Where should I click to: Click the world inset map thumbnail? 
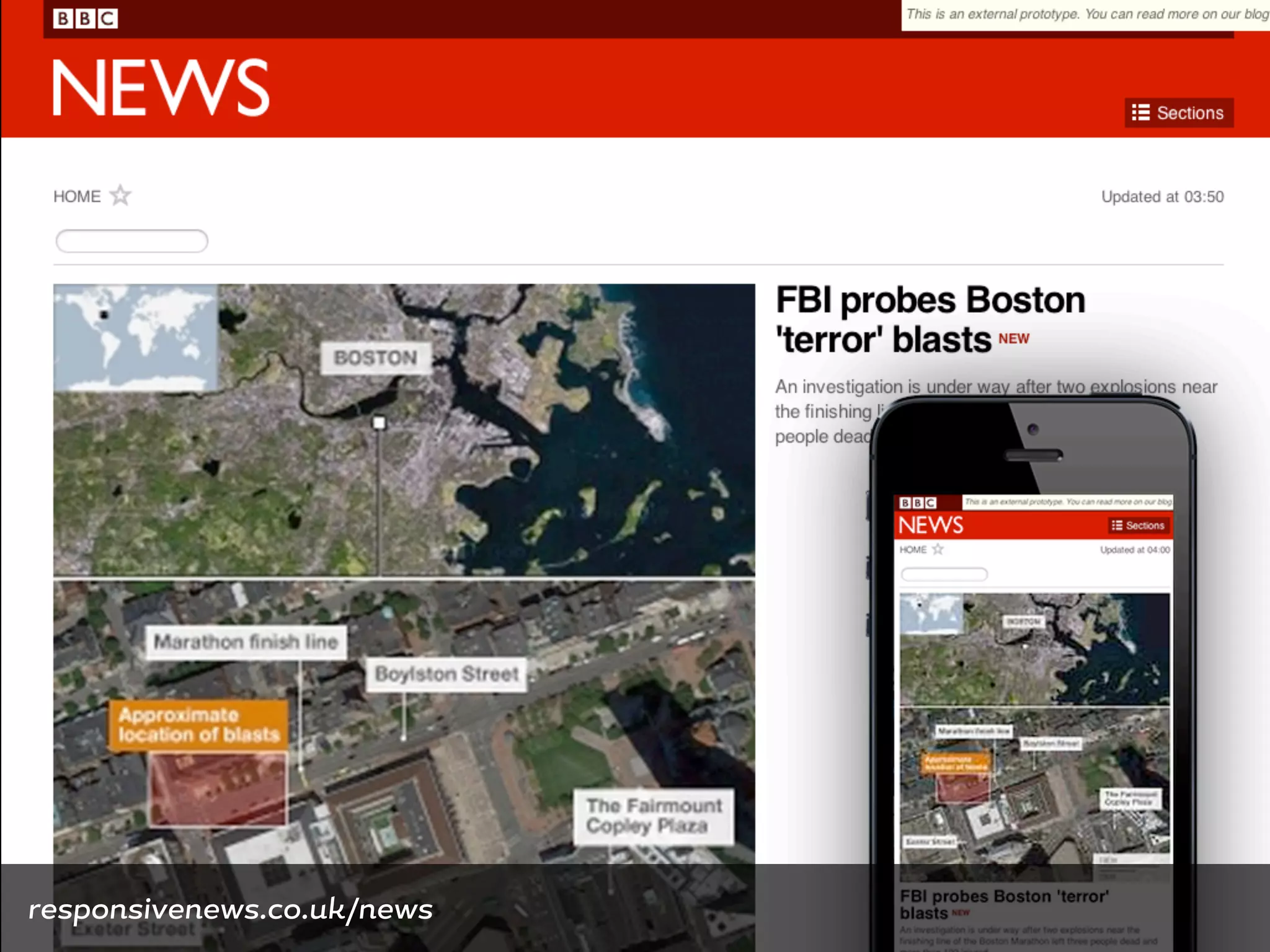136,337
